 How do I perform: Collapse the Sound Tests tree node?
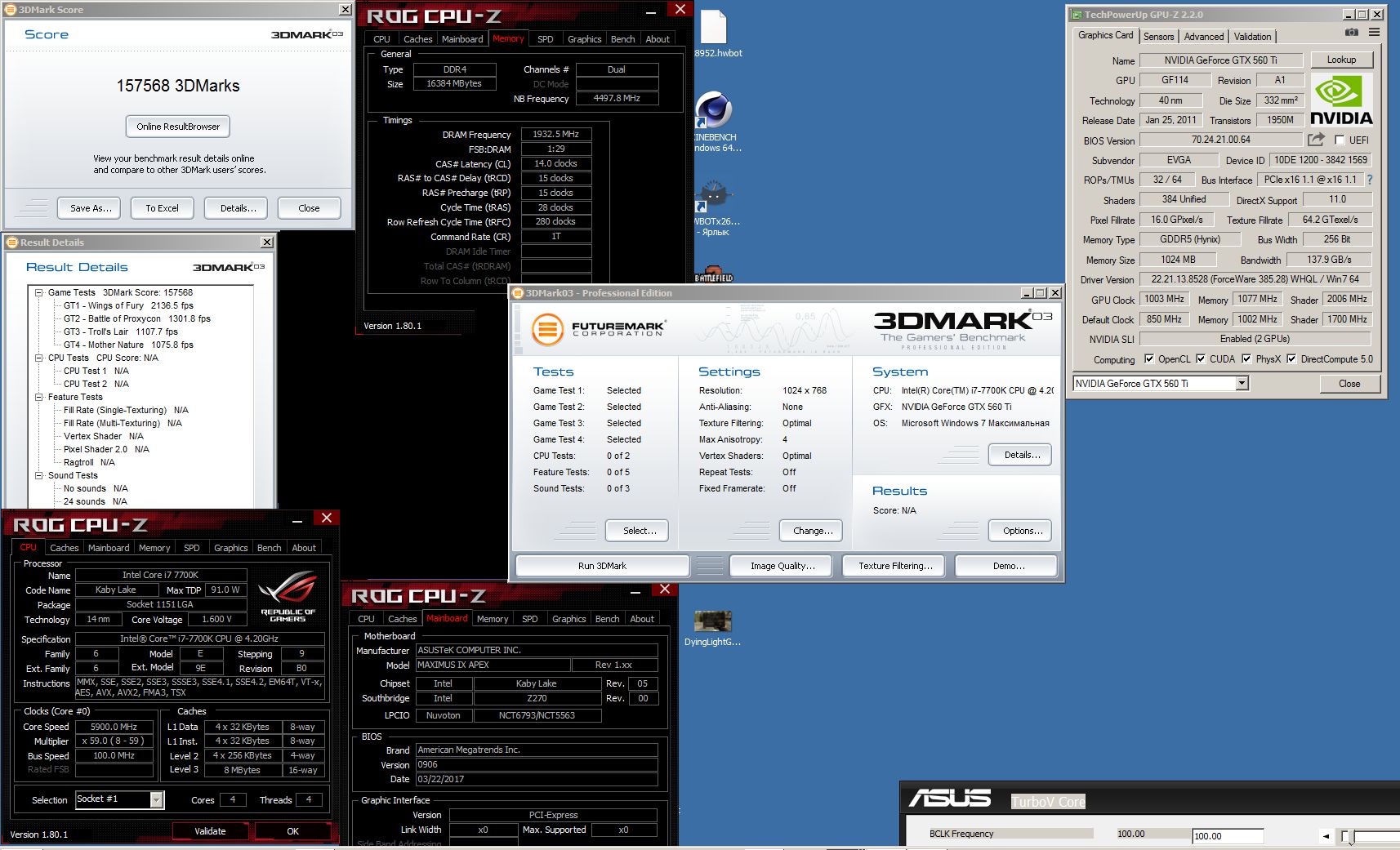click(x=38, y=475)
